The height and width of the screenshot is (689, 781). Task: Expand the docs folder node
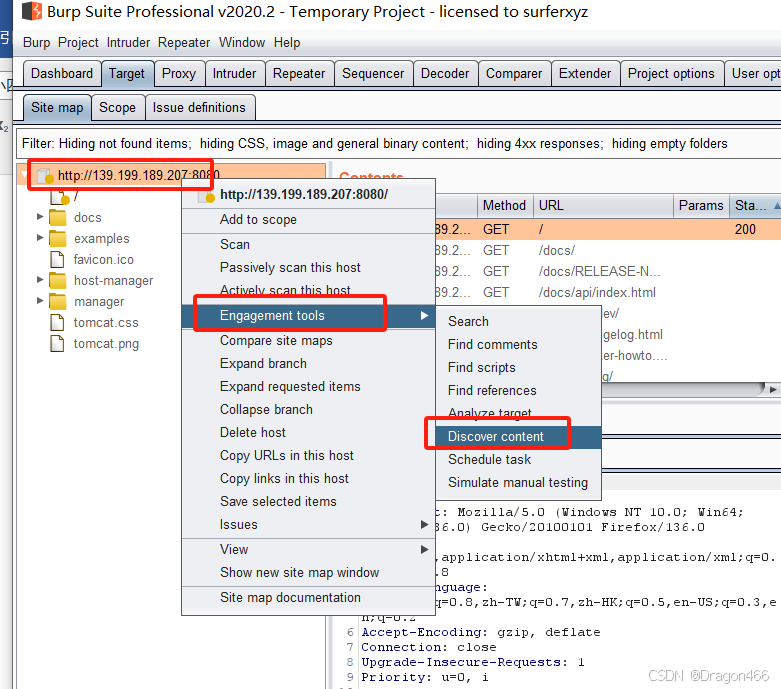40,217
